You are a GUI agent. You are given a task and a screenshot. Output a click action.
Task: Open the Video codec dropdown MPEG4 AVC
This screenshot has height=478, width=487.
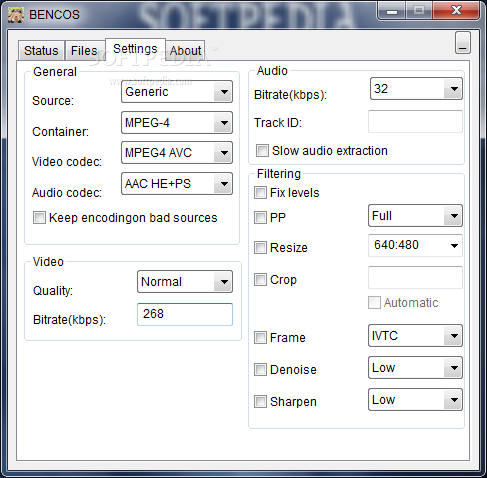point(177,153)
